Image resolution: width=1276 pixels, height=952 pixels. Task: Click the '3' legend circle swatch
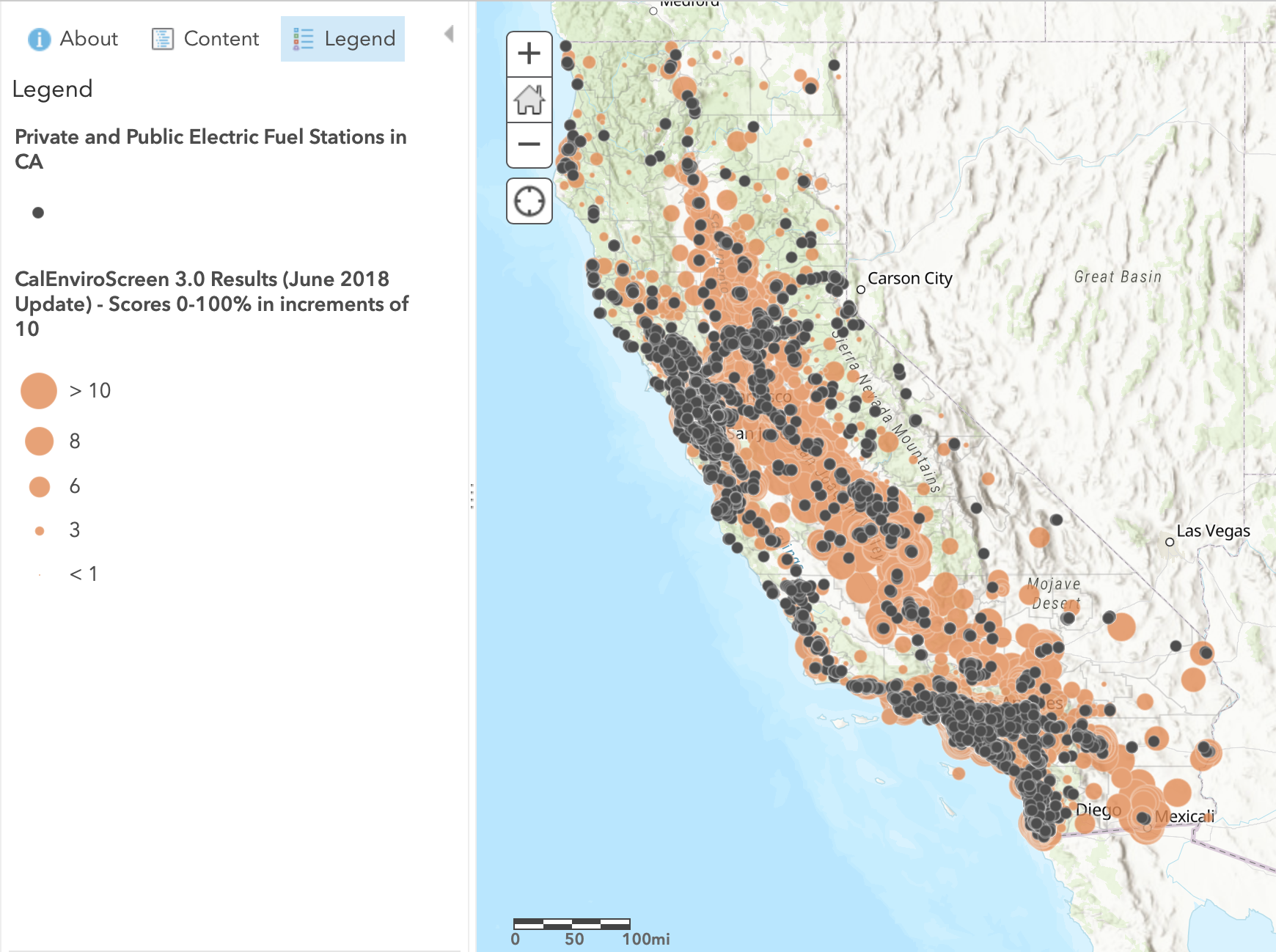point(40,530)
